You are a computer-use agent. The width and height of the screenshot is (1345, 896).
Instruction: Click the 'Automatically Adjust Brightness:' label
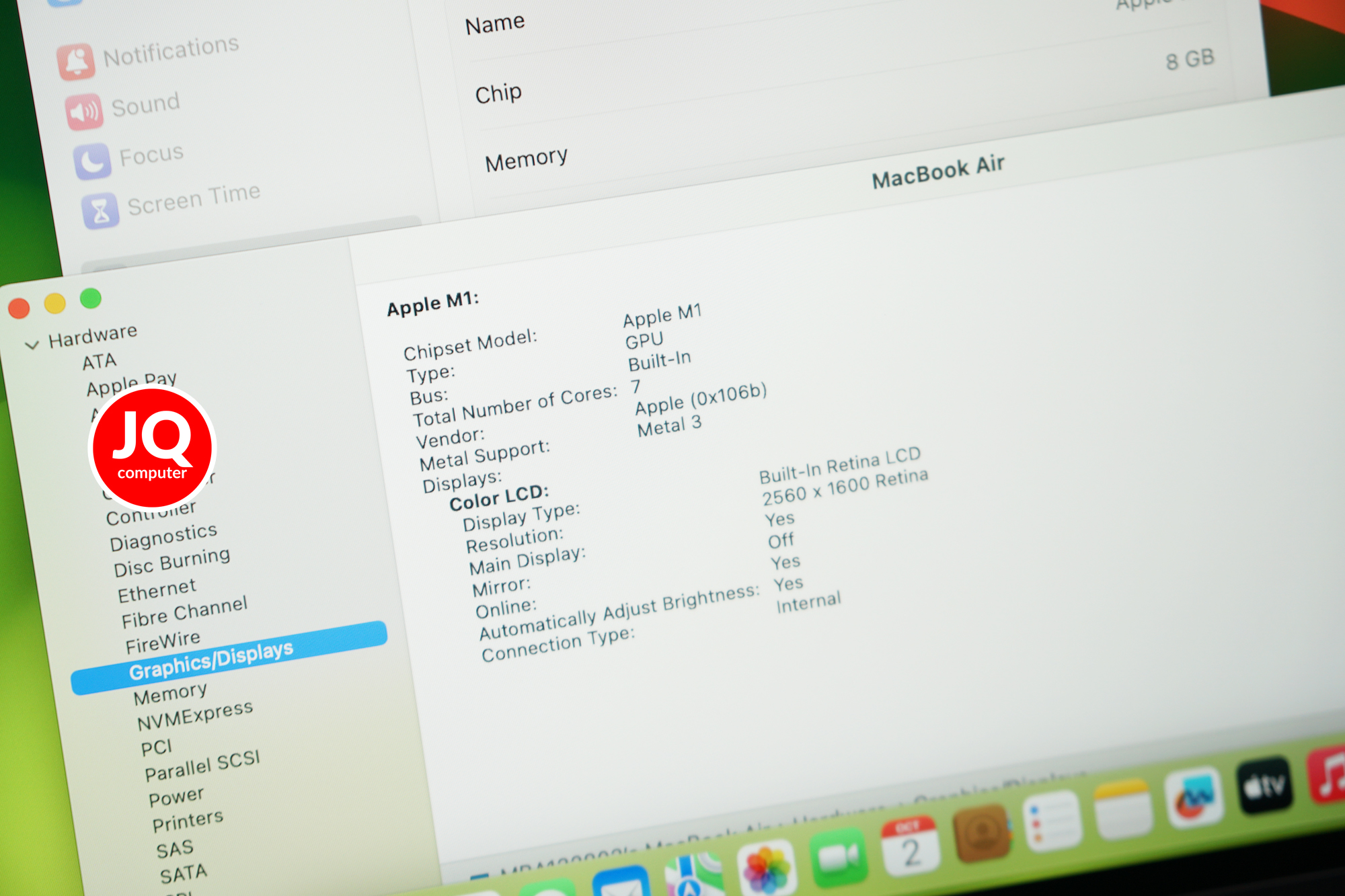click(x=619, y=612)
